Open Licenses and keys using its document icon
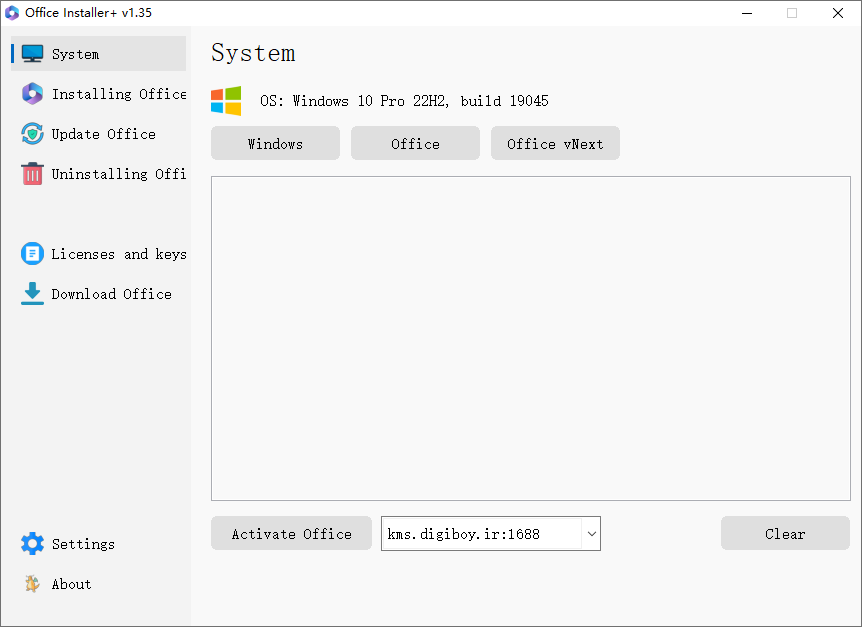862x627 pixels. coord(31,253)
